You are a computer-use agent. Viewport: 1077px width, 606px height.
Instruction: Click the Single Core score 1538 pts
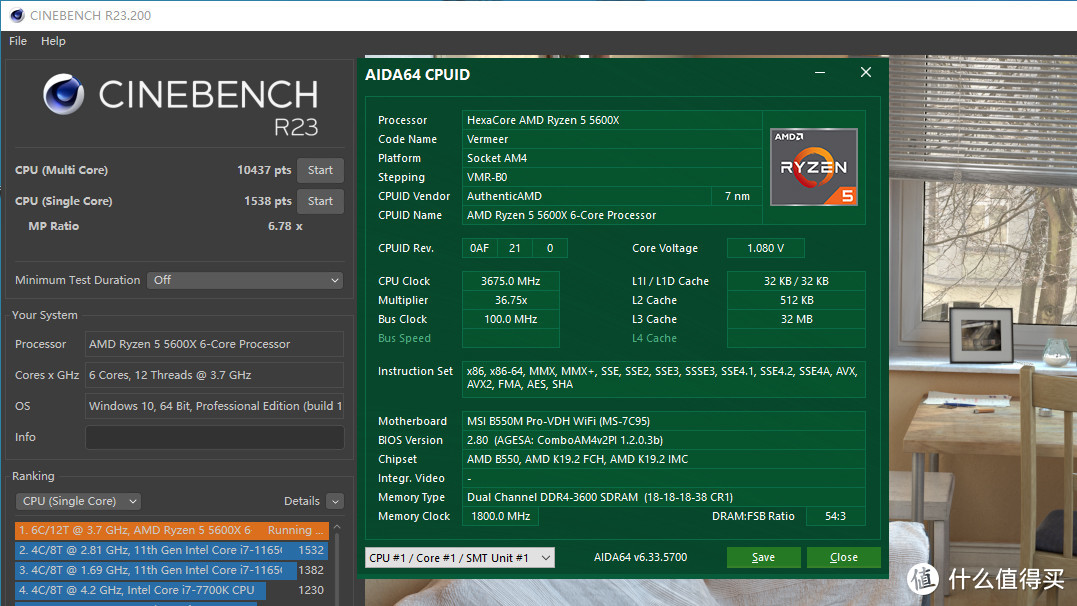point(267,201)
